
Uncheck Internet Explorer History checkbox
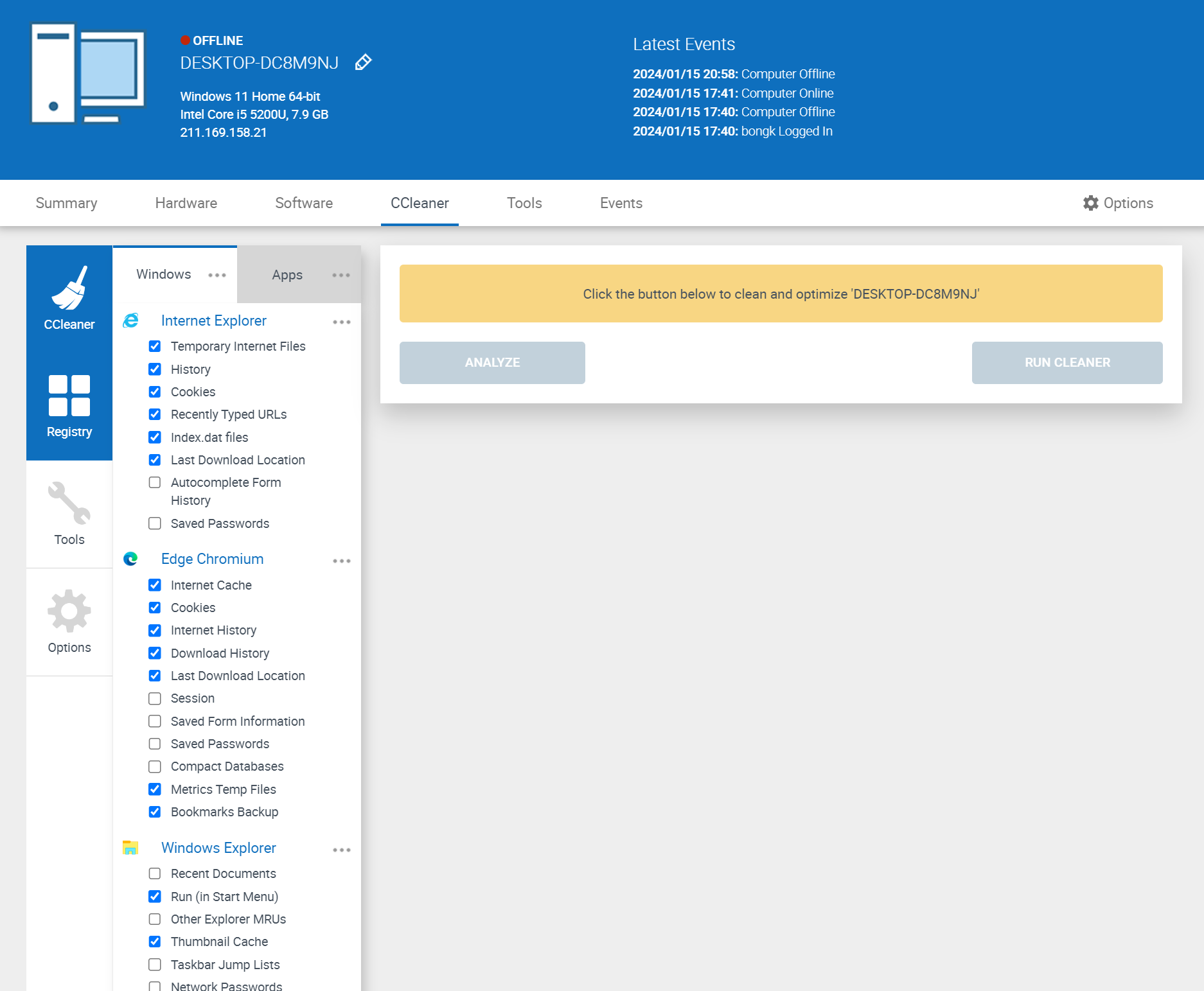click(155, 369)
